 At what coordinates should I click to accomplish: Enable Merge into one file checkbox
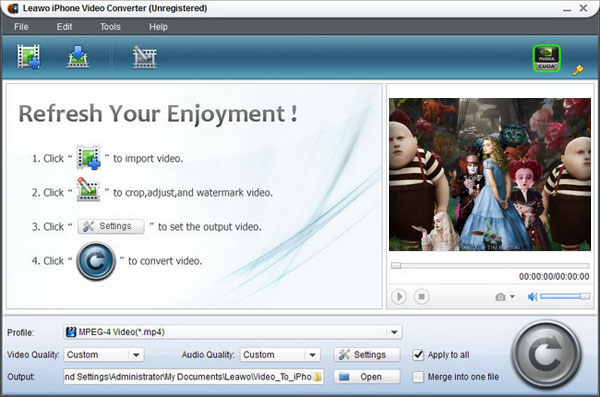(x=418, y=377)
